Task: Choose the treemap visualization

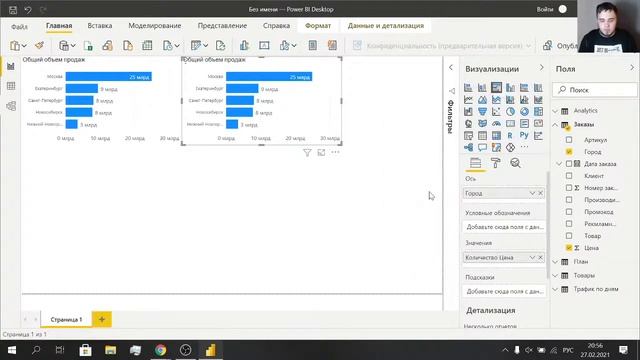Action: 538,111
